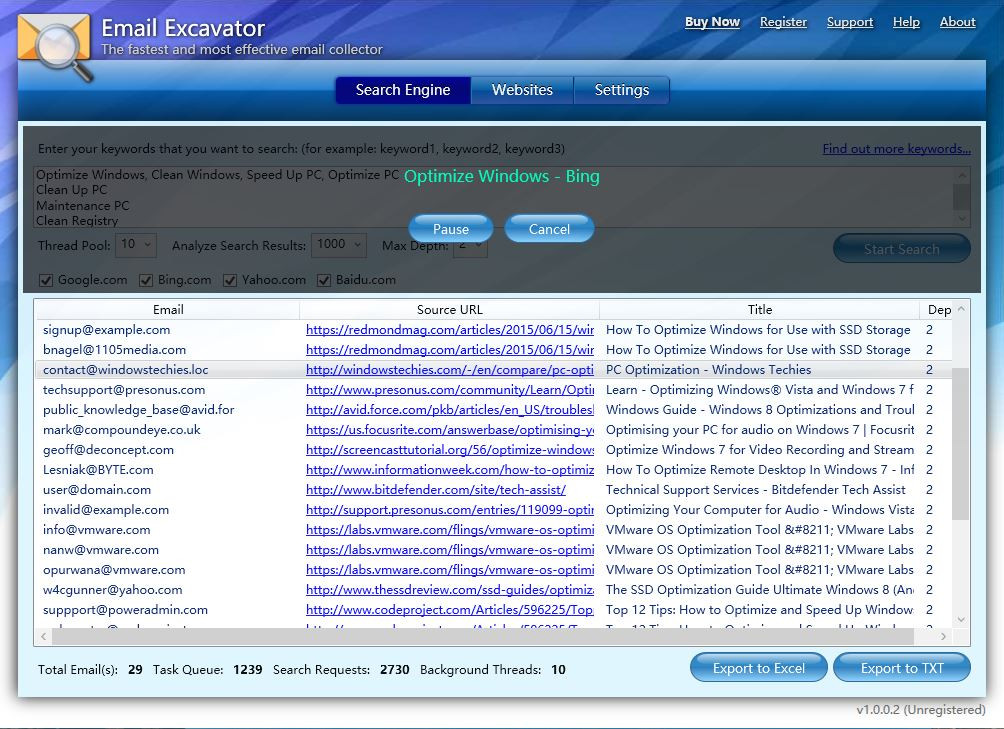1004x729 pixels.
Task: Select the techsupport@presonus.com email
Action: click(x=124, y=390)
